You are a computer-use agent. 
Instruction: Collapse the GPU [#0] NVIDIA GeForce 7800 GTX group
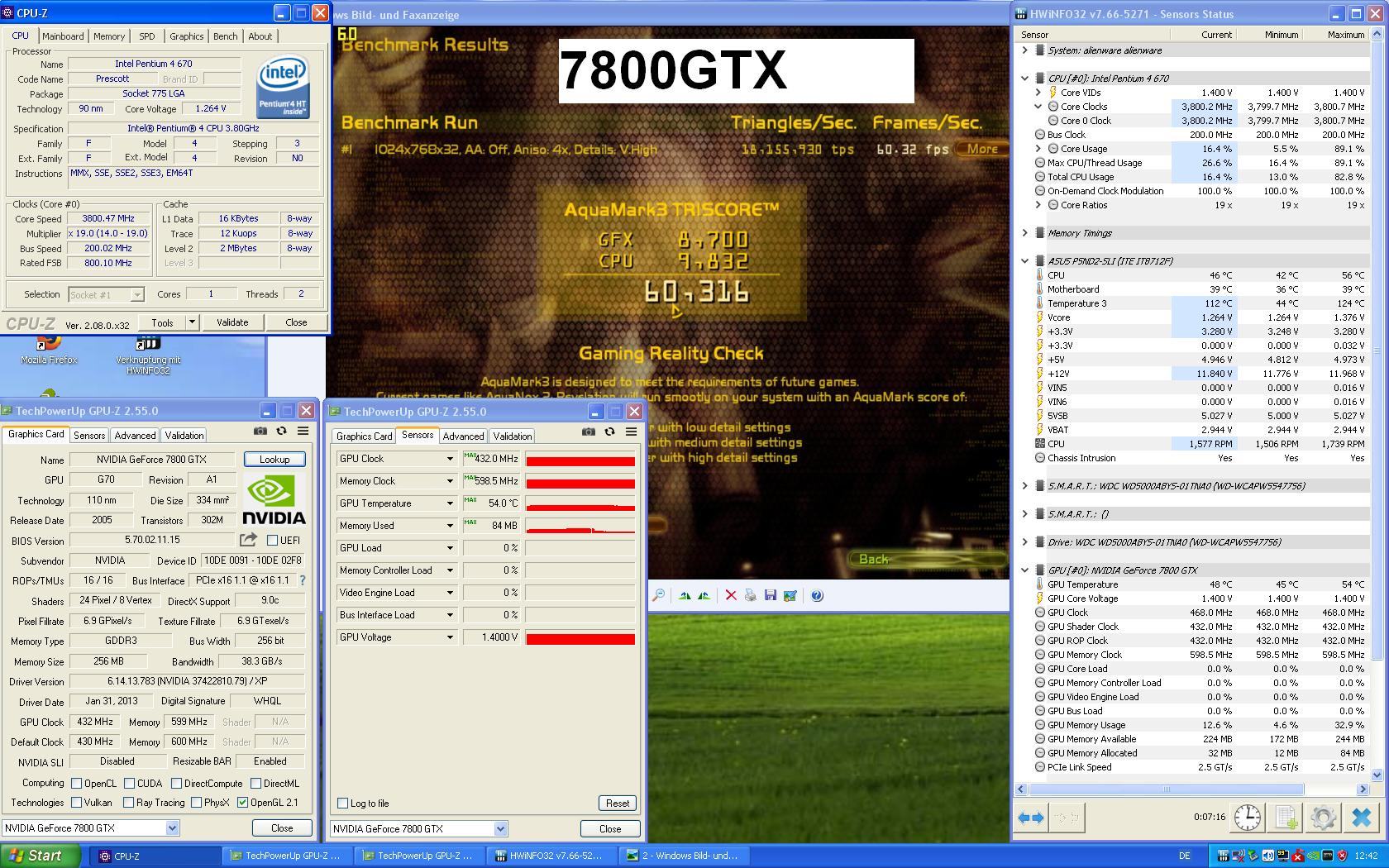pos(1024,570)
